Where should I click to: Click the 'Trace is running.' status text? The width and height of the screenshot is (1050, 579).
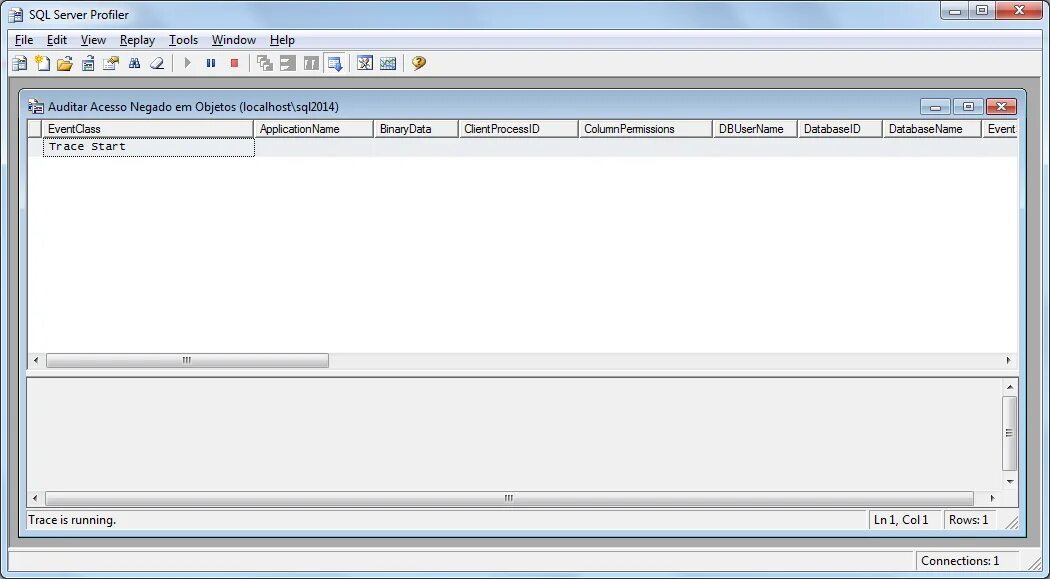pyautogui.click(x=72, y=520)
